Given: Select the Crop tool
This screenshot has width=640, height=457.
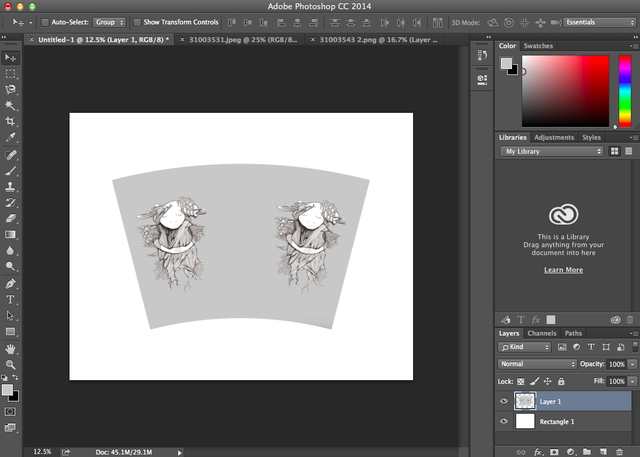Looking at the screenshot, I should point(10,121).
